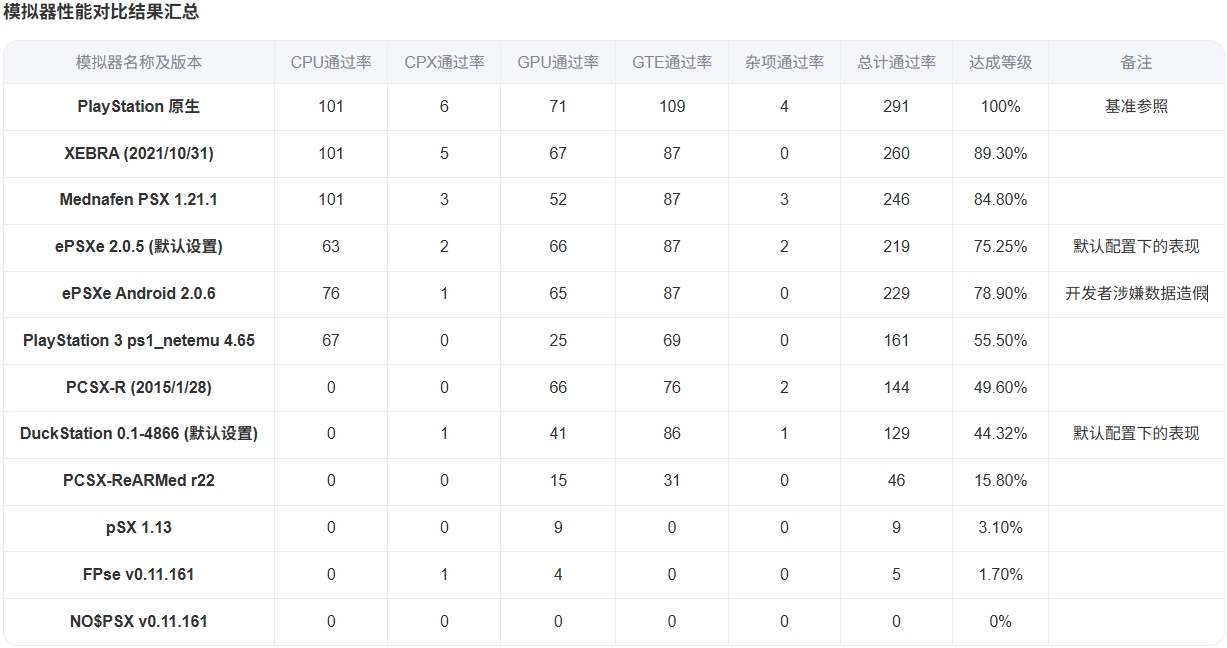This screenshot has height=648, width=1227.
Task: Select the pSX 1.13 row name
Action: pyautogui.click(x=139, y=527)
